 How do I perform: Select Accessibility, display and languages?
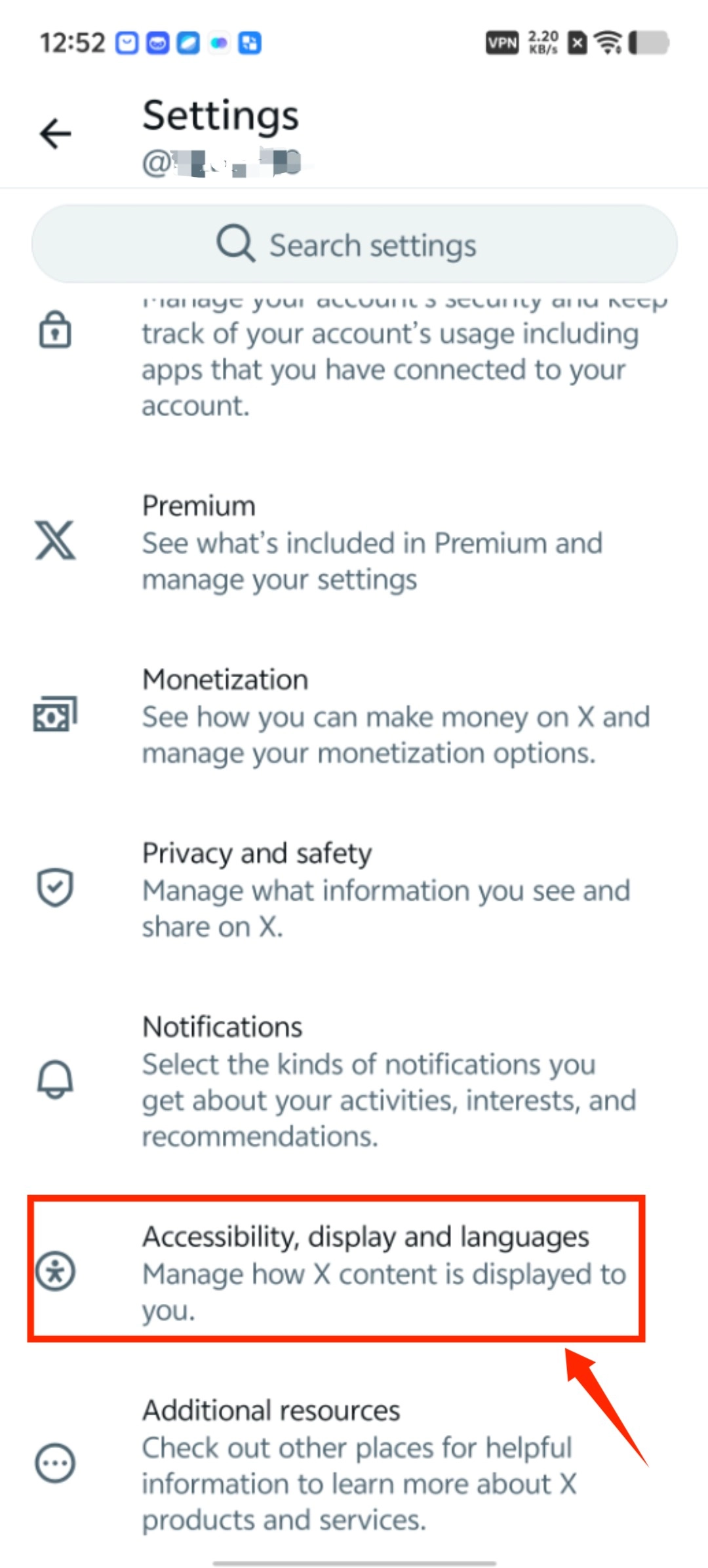tap(384, 1272)
